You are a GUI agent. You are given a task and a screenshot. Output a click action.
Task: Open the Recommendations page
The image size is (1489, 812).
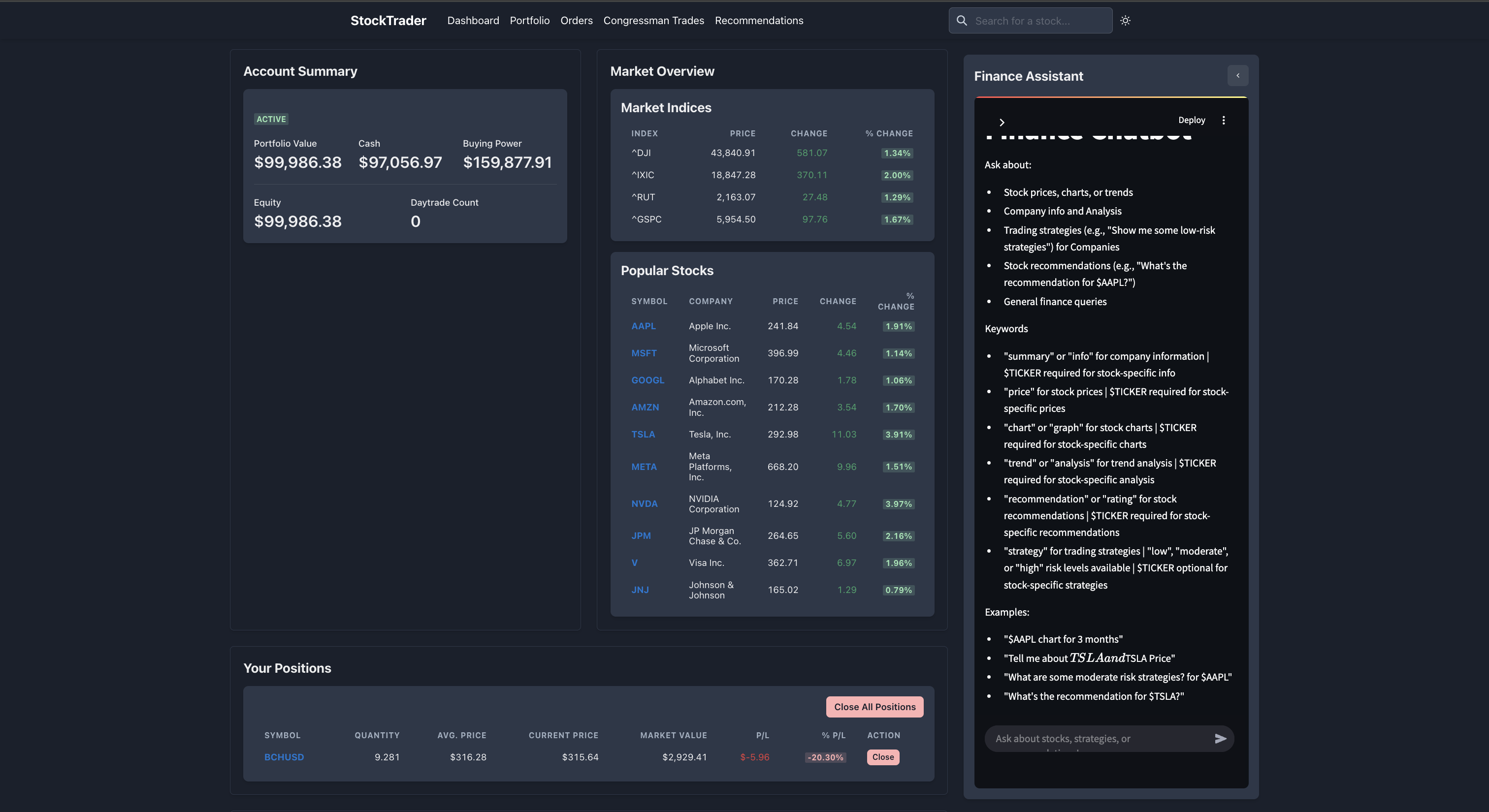click(758, 21)
